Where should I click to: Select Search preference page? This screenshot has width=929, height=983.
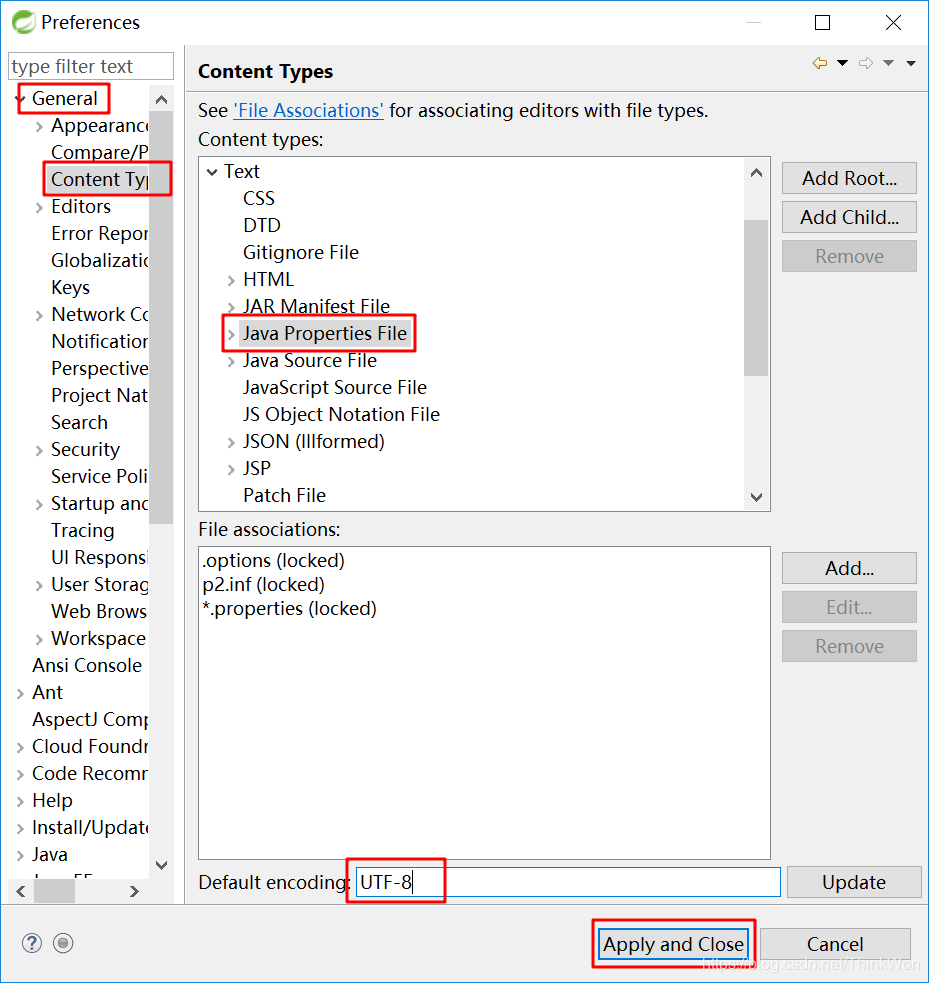click(x=79, y=422)
